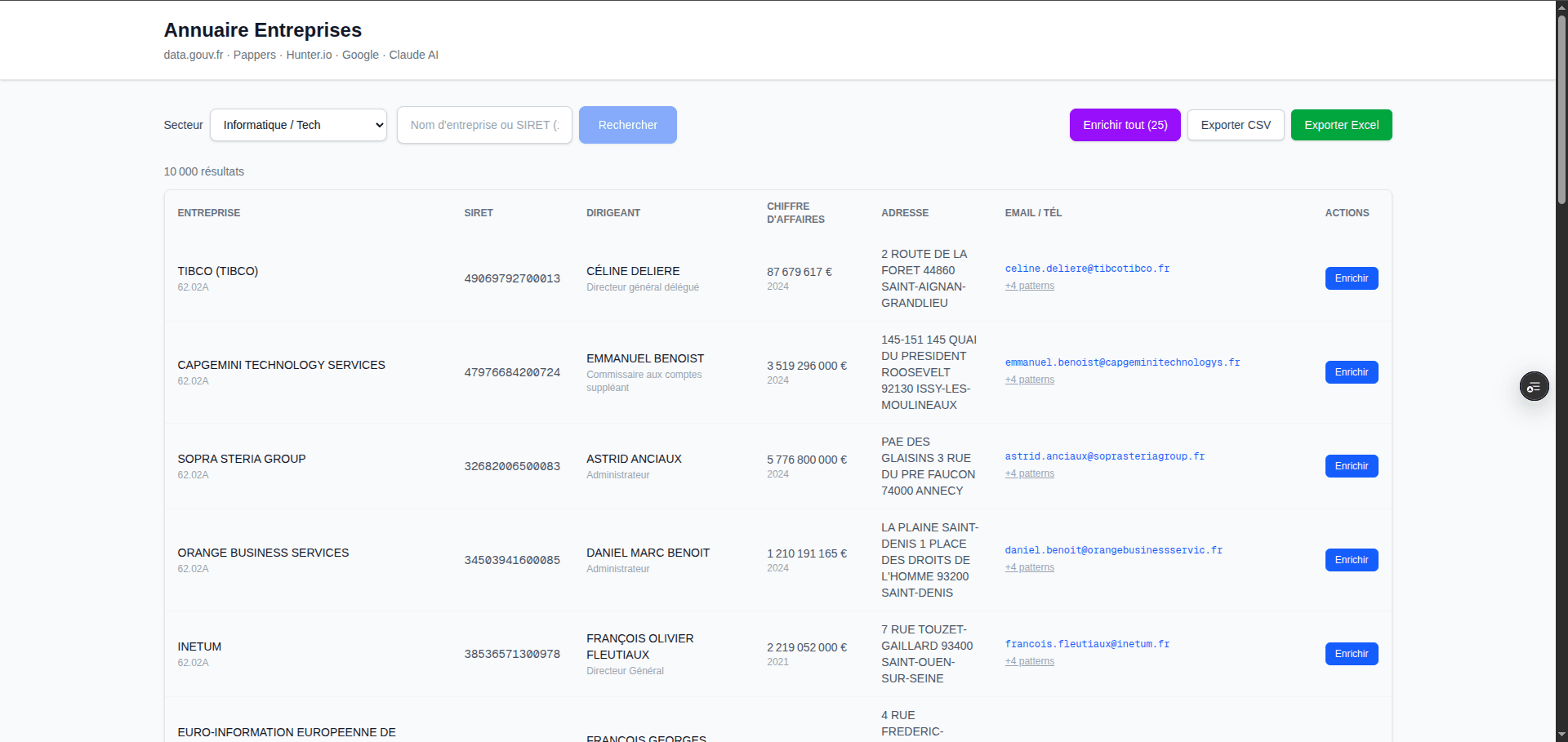This screenshot has height=742, width=1568.
Task: Show +4 patterns for Astrid Anciaux
Action: pyautogui.click(x=1030, y=473)
